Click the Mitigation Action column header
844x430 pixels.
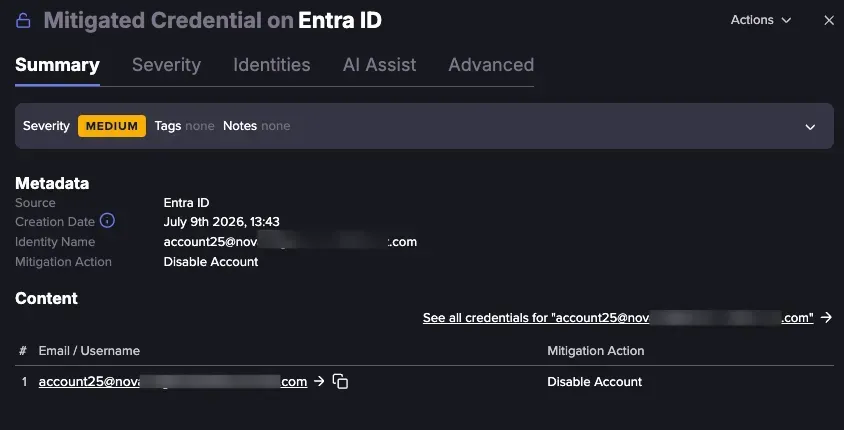[596, 351]
